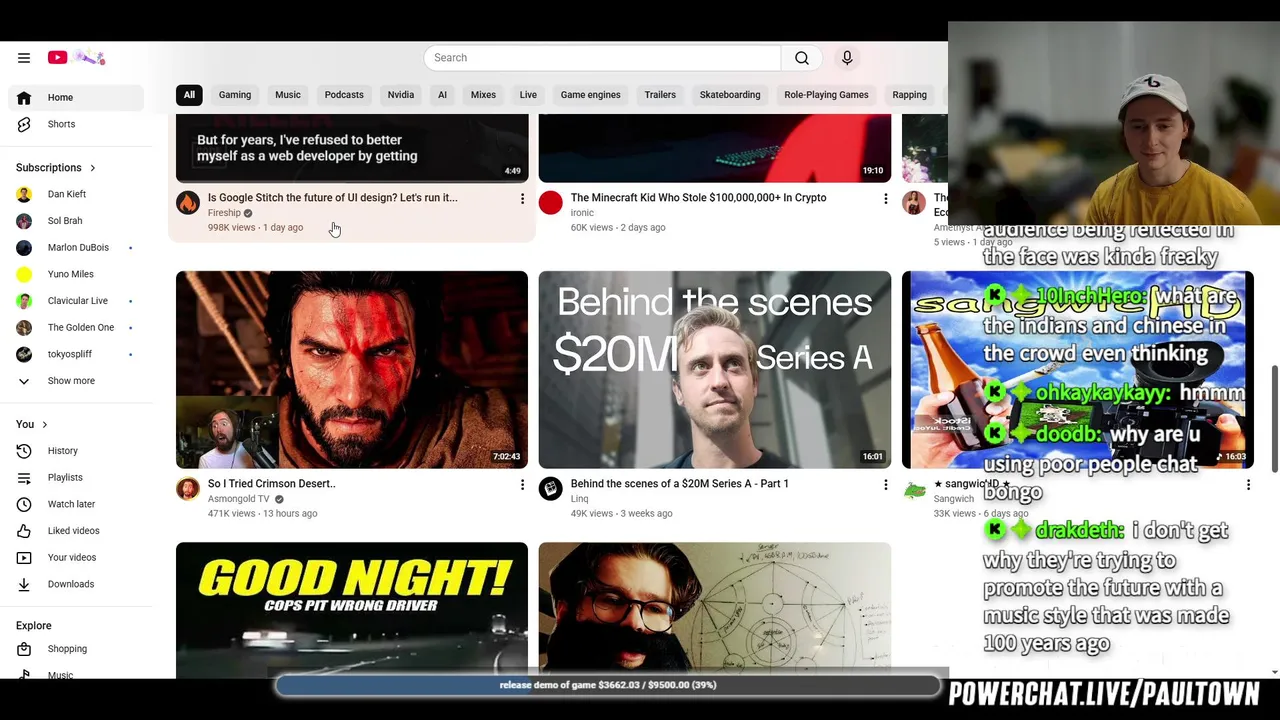Screen dimensions: 1280x720
Task: Activate voice search microphone
Action: click(847, 58)
